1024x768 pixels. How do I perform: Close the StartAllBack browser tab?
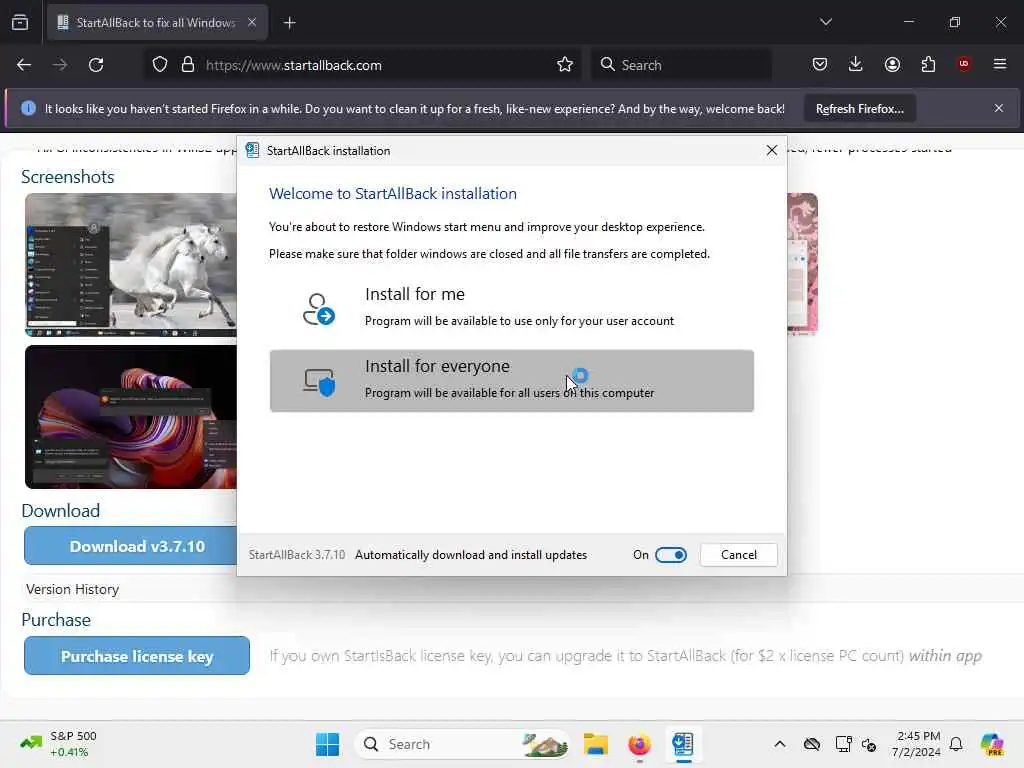tap(252, 22)
